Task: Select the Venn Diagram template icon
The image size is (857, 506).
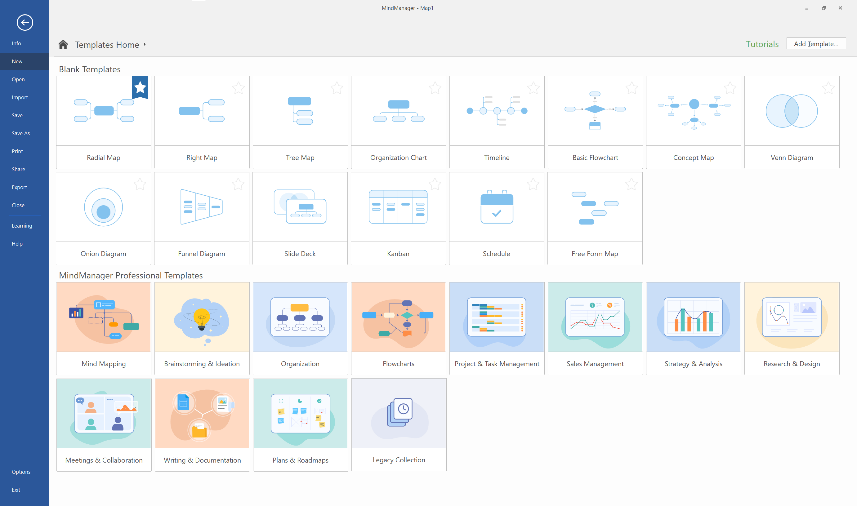Action: tap(792, 110)
